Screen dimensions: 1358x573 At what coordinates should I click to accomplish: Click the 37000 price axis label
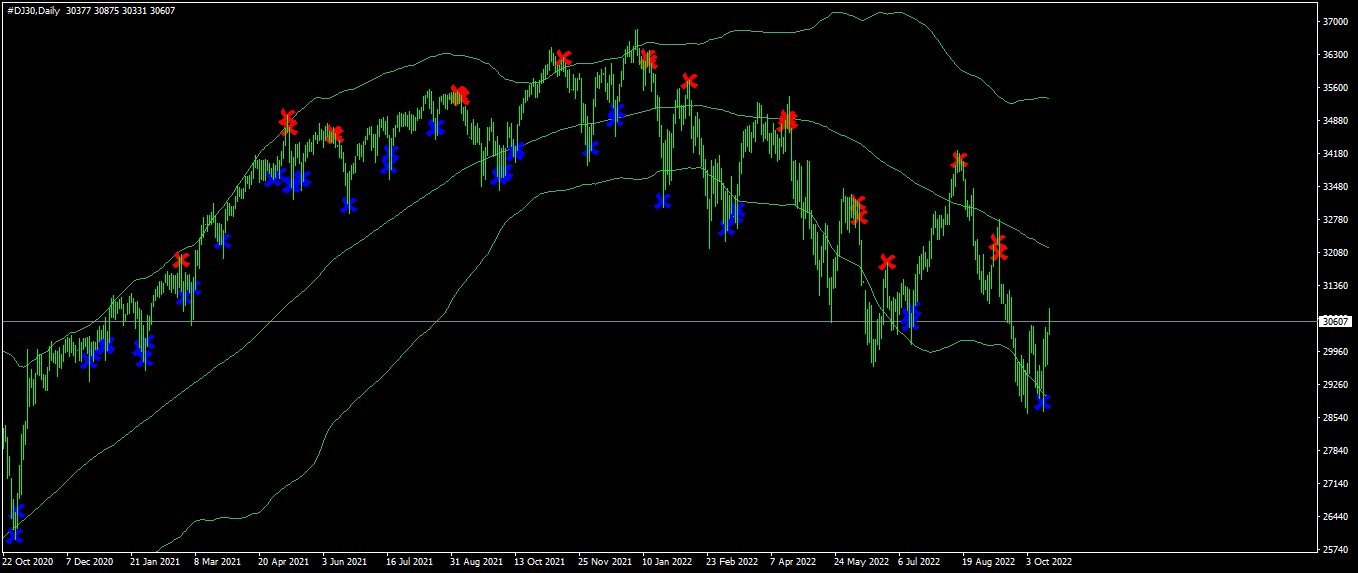(1335, 21)
